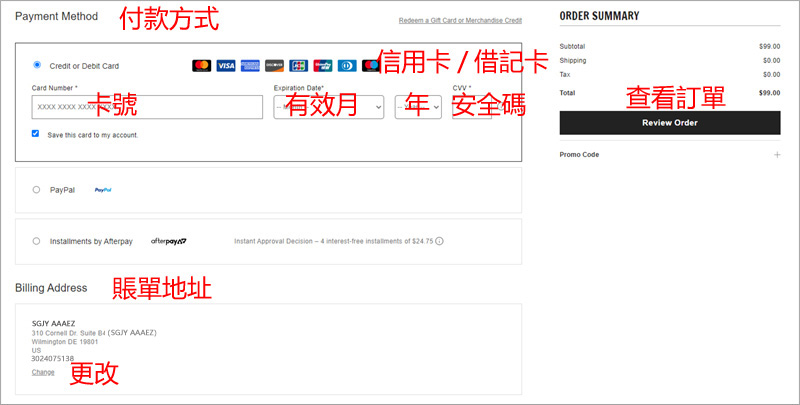Open the expiration month dropdown
800x405 pixels.
coord(328,106)
